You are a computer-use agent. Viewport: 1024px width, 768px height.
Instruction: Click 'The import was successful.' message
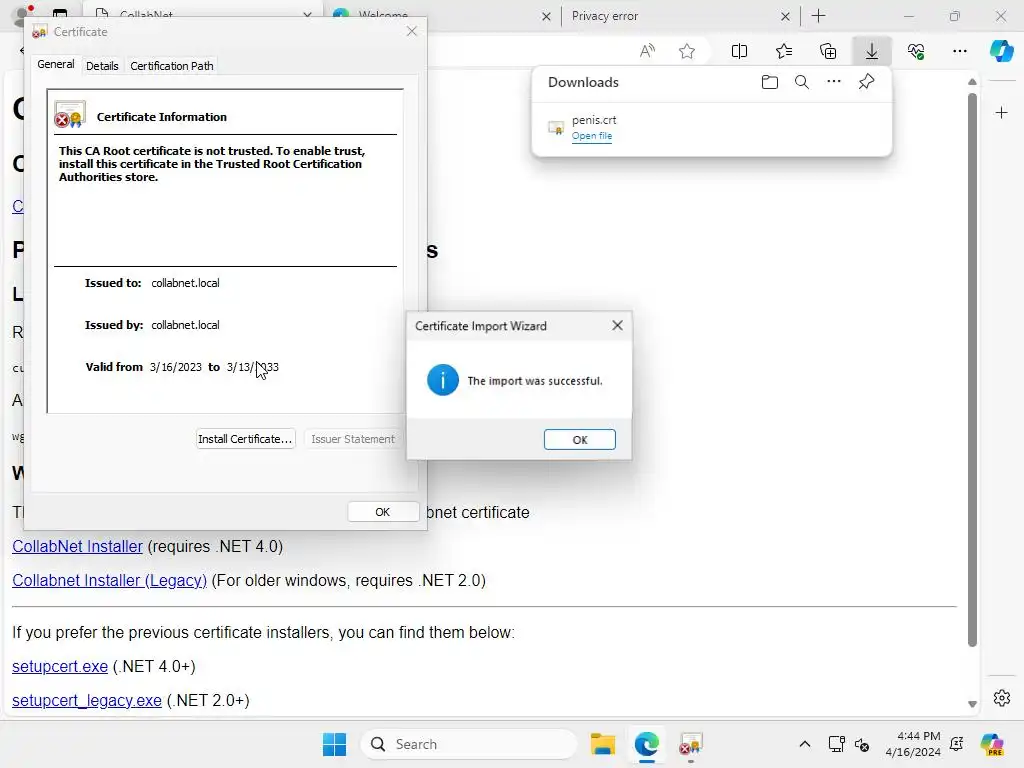pos(535,381)
